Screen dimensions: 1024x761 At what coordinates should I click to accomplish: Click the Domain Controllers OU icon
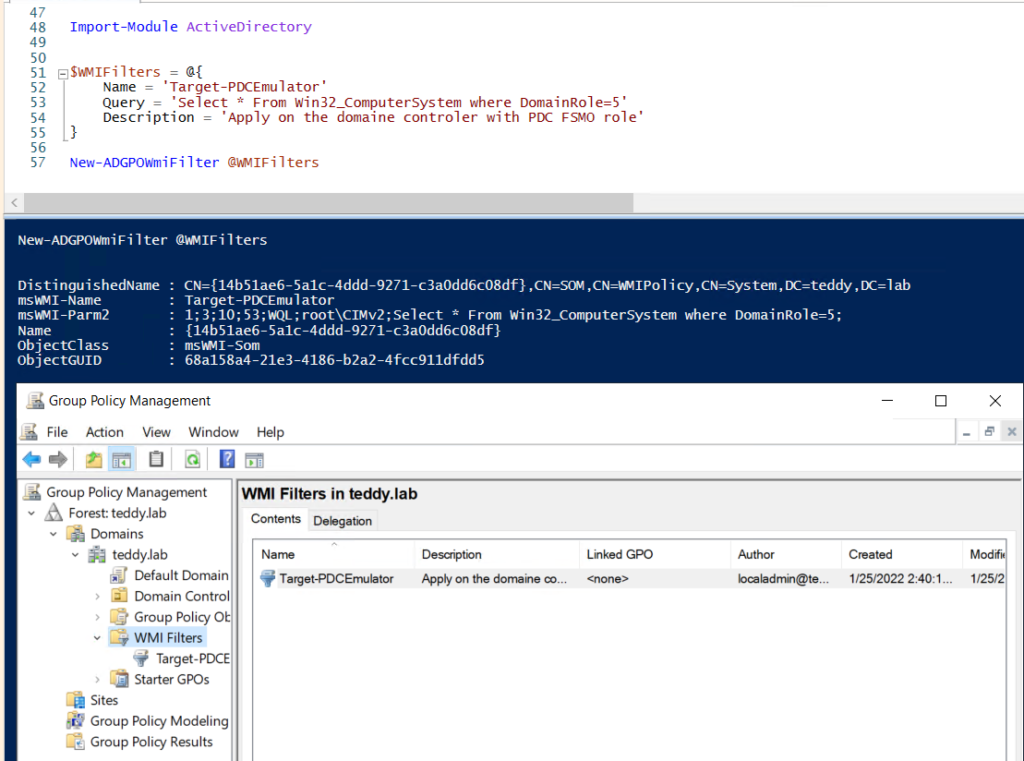point(120,596)
